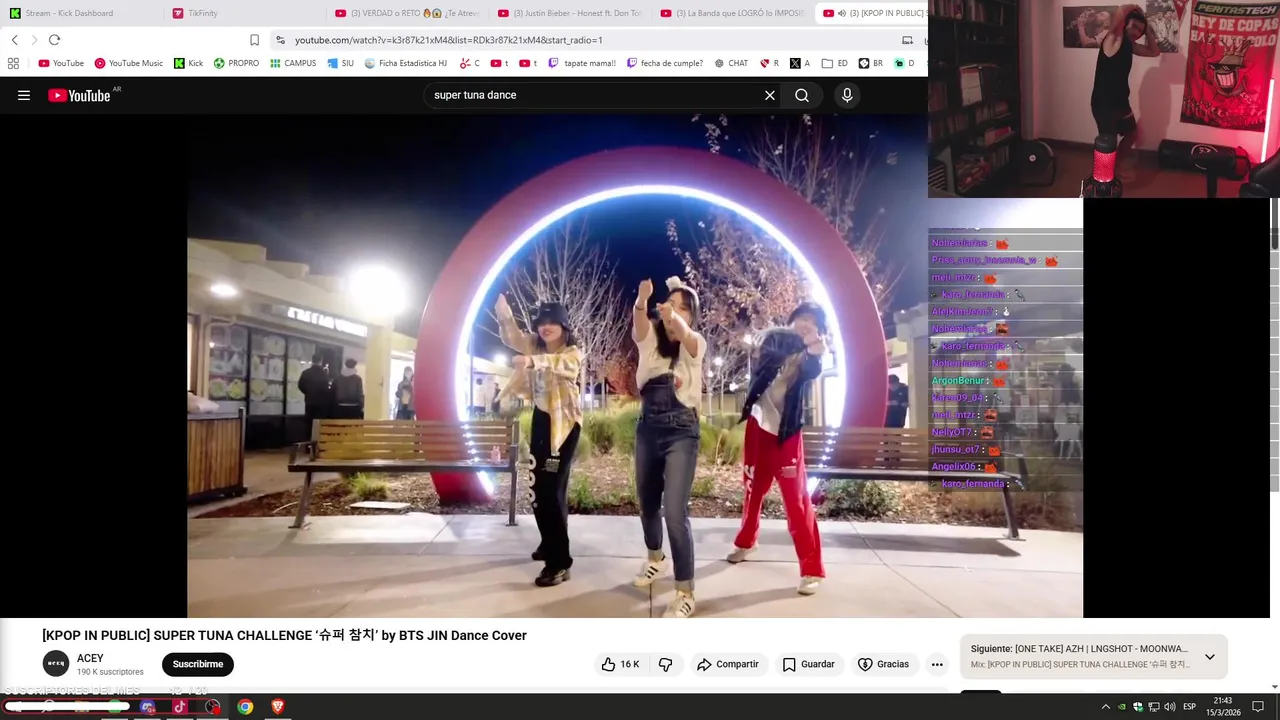Open TikTok app in the taskbar
Image resolution: width=1280 pixels, height=720 pixels.
point(180,707)
